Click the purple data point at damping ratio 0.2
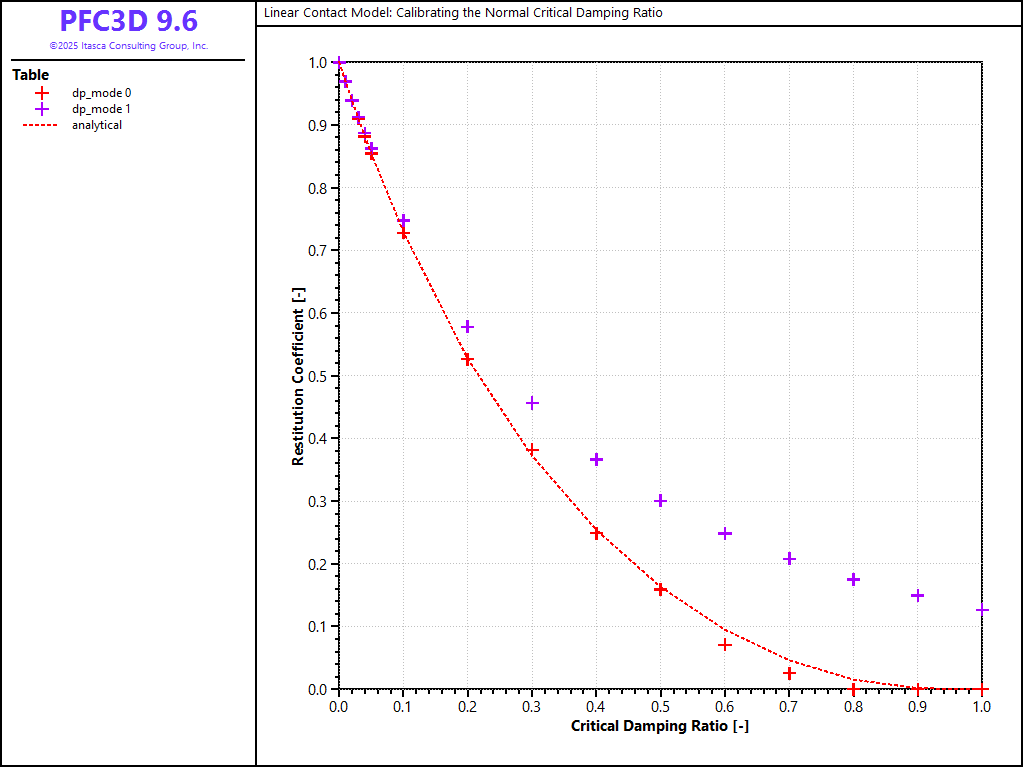This screenshot has height=768, width=1024. [x=467, y=327]
